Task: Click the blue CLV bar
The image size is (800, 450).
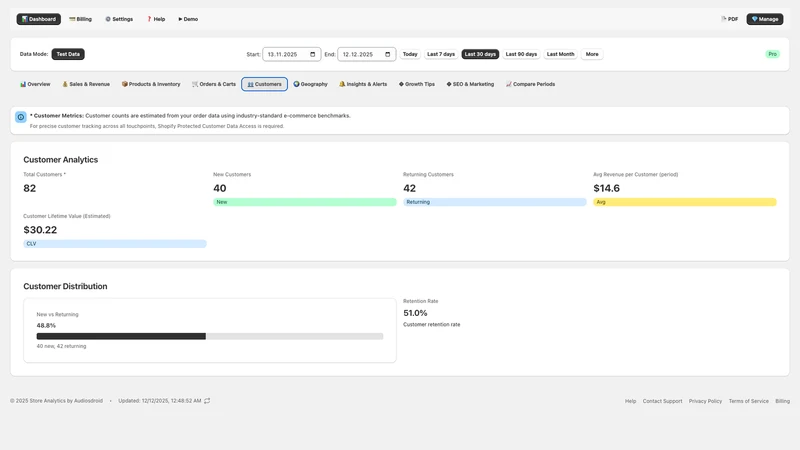Action: coord(115,244)
